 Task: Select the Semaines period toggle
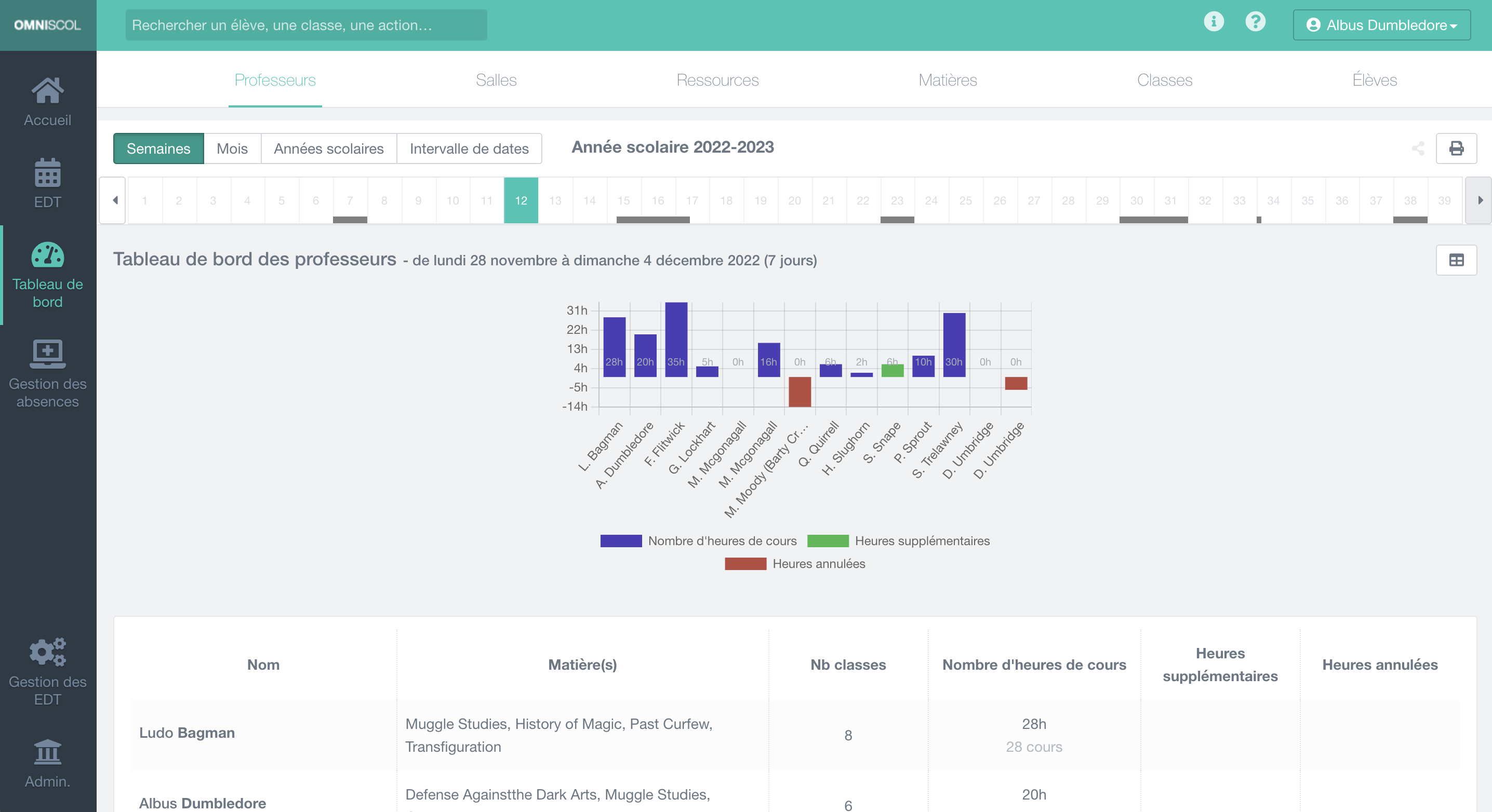point(158,148)
